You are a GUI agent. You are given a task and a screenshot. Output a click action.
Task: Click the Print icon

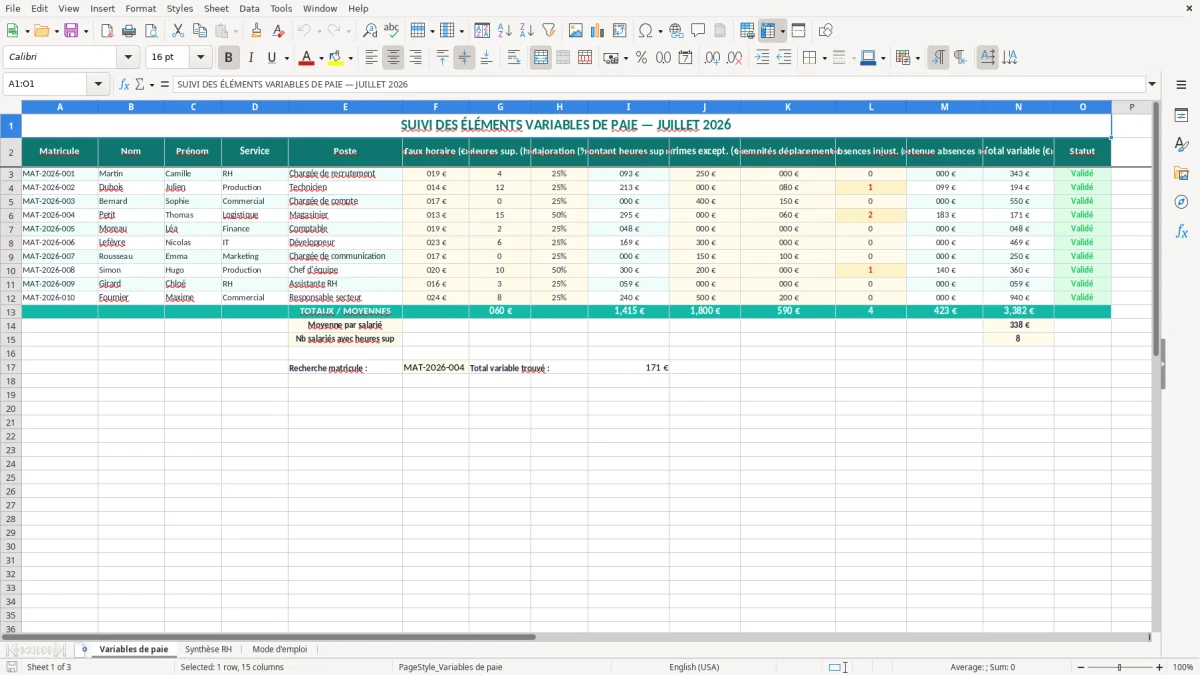(129, 31)
